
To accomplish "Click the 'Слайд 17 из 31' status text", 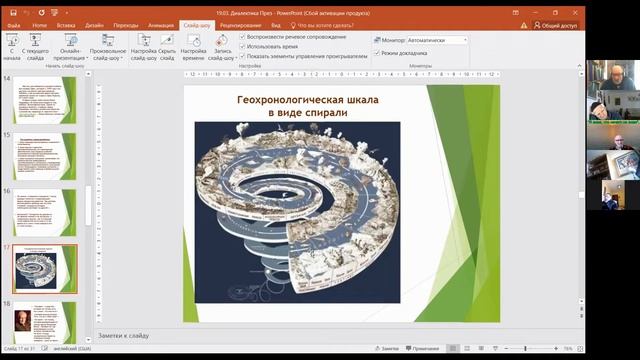I will pyautogui.click(x=19, y=349).
